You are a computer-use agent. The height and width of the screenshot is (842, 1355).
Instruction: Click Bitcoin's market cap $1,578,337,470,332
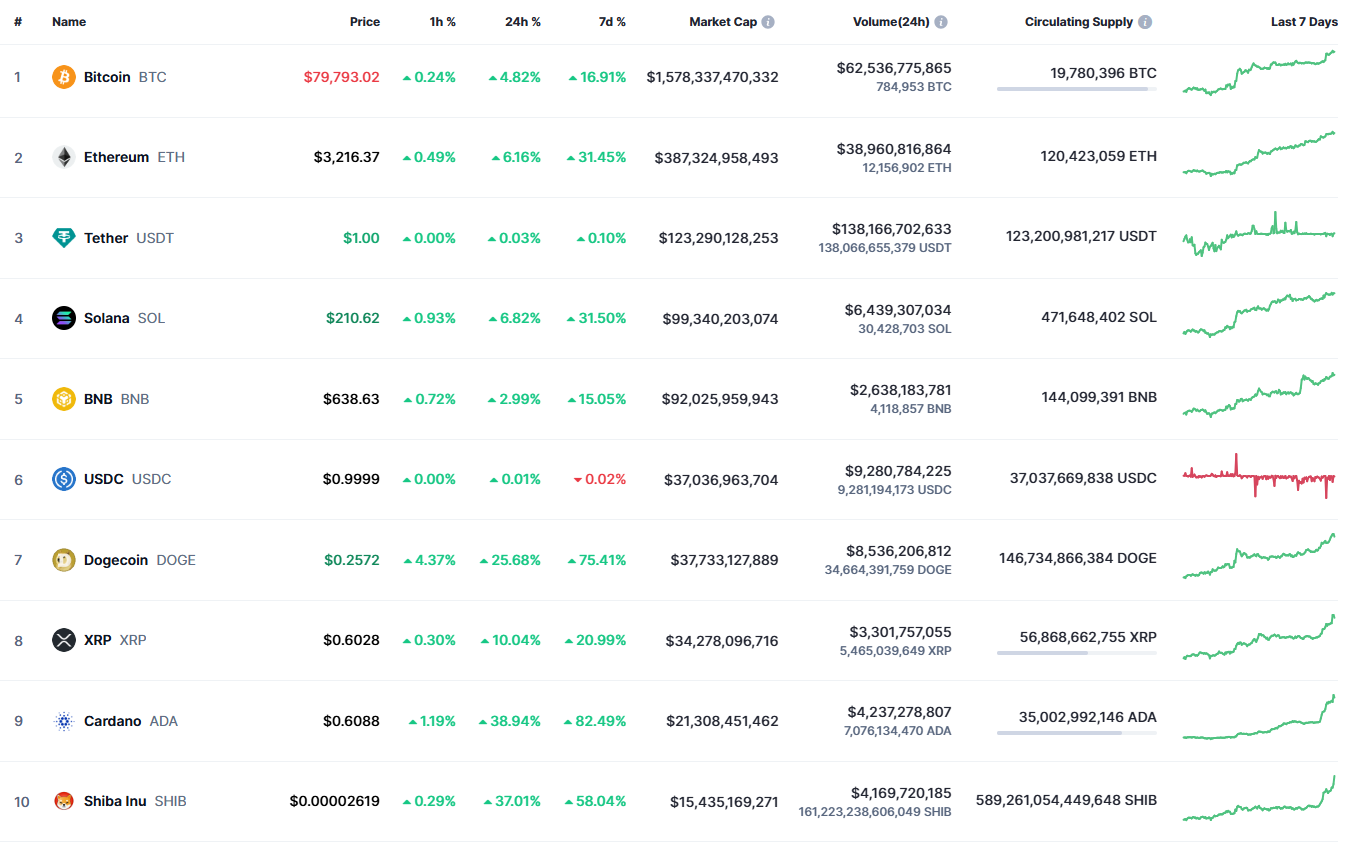[x=713, y=77]
